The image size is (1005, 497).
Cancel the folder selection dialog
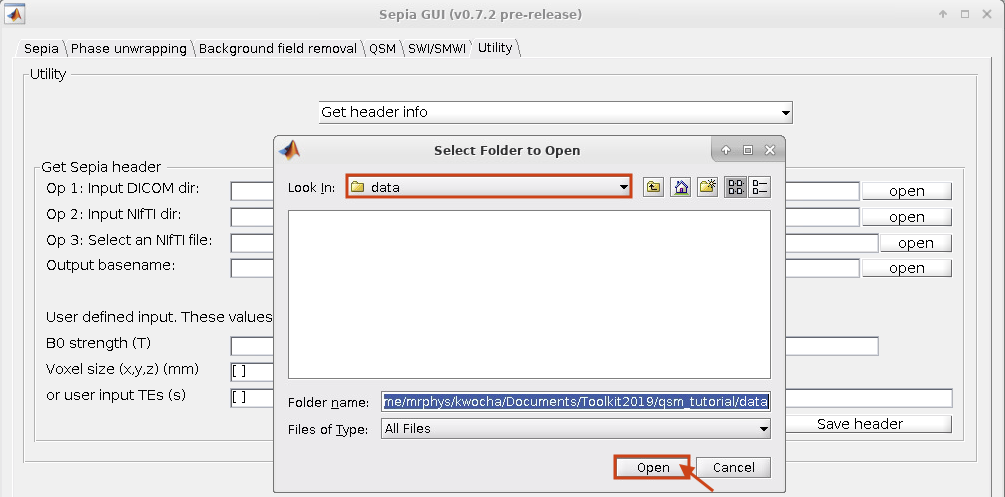pos(733,468)
